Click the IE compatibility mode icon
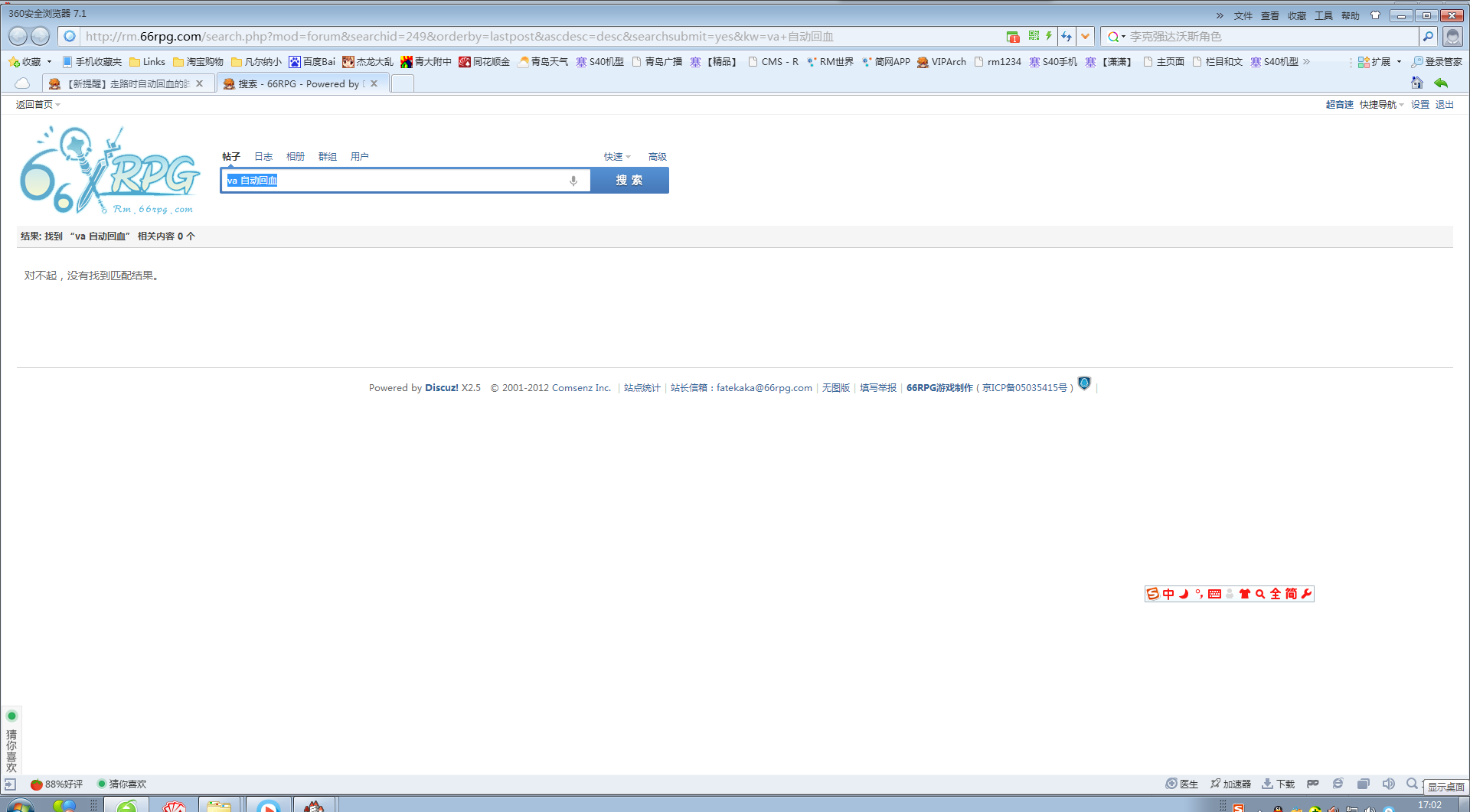The image size is (1470, 812). 1338,784
